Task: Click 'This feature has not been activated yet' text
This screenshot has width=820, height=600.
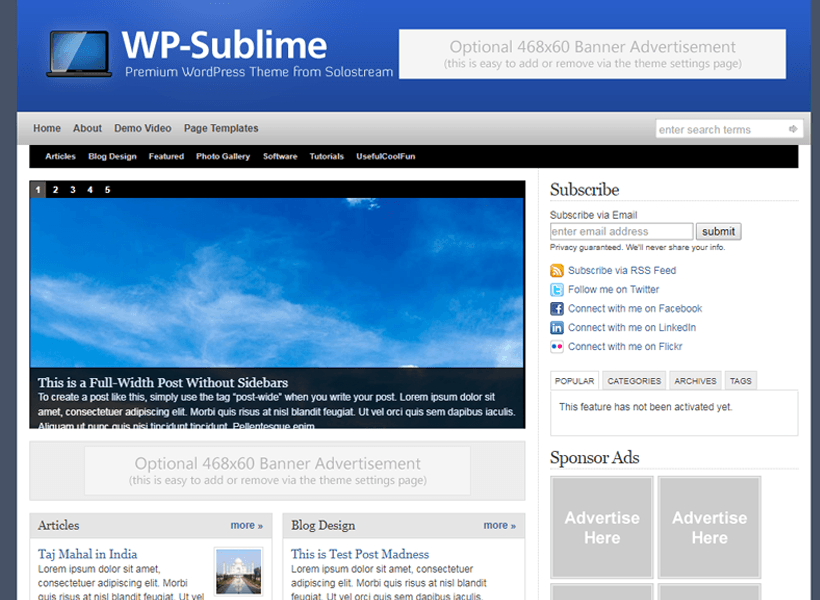Action: (645, 406)
